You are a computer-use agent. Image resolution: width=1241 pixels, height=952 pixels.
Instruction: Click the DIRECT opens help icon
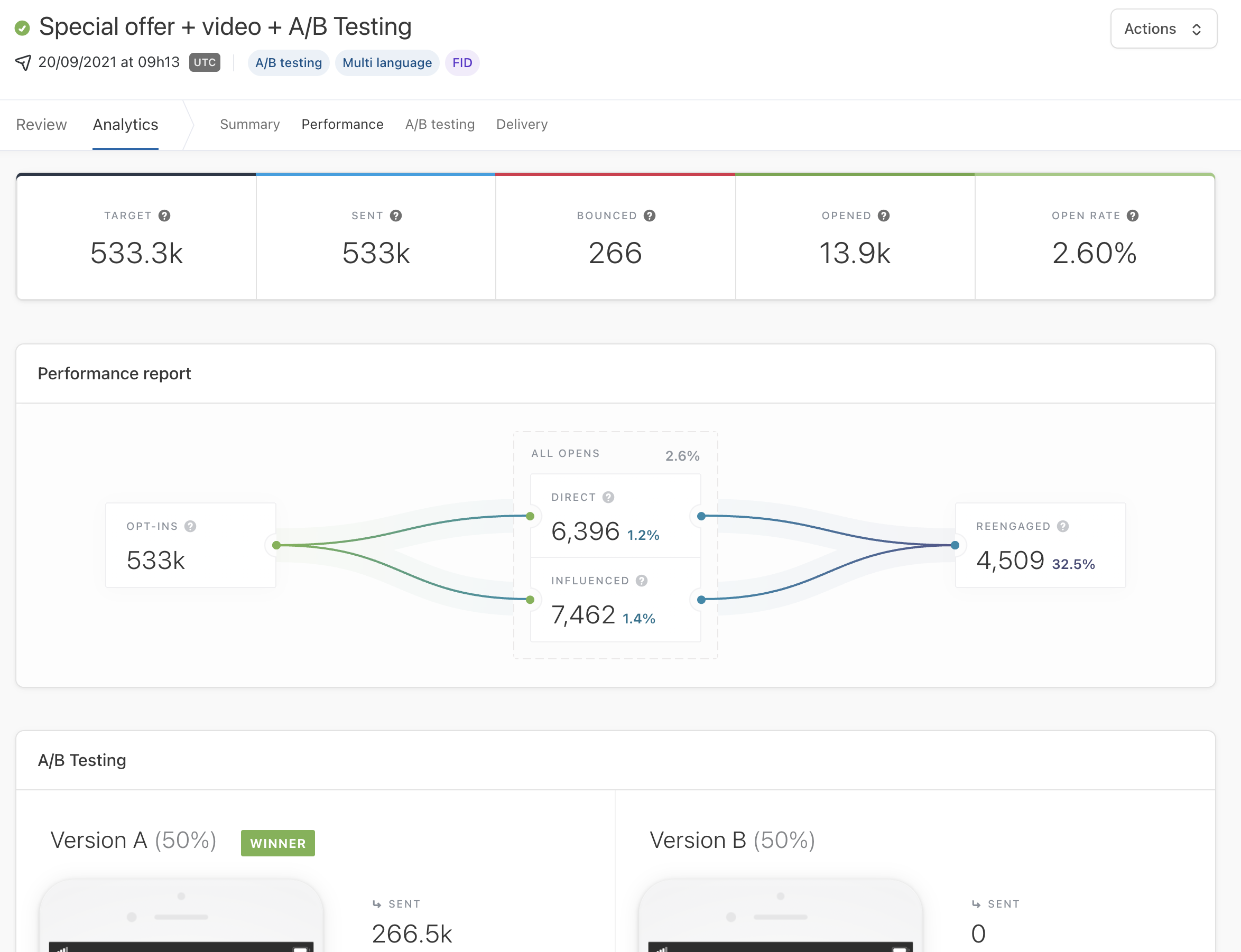click(608, 497)
